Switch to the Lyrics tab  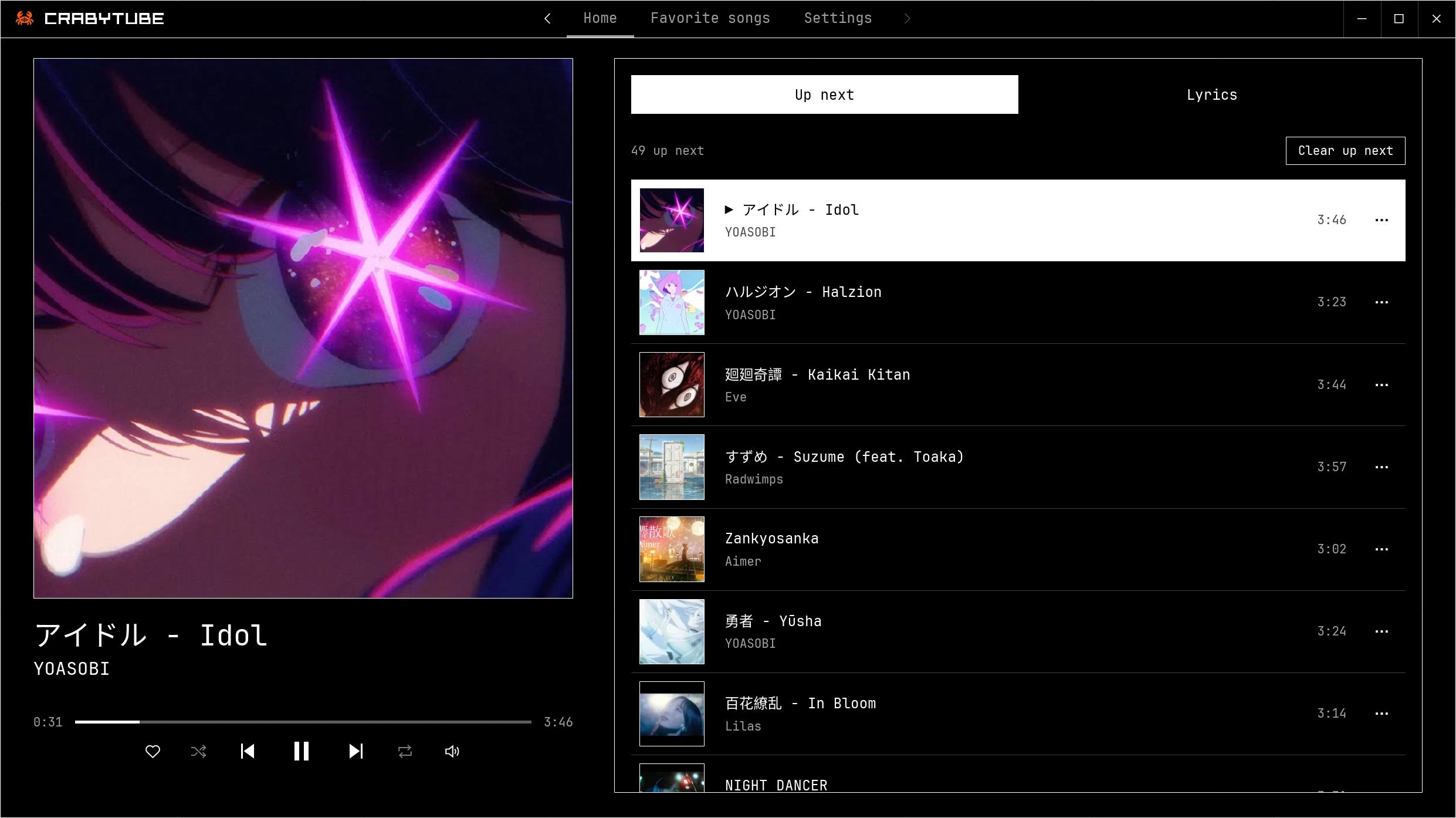pos(1212,94)
